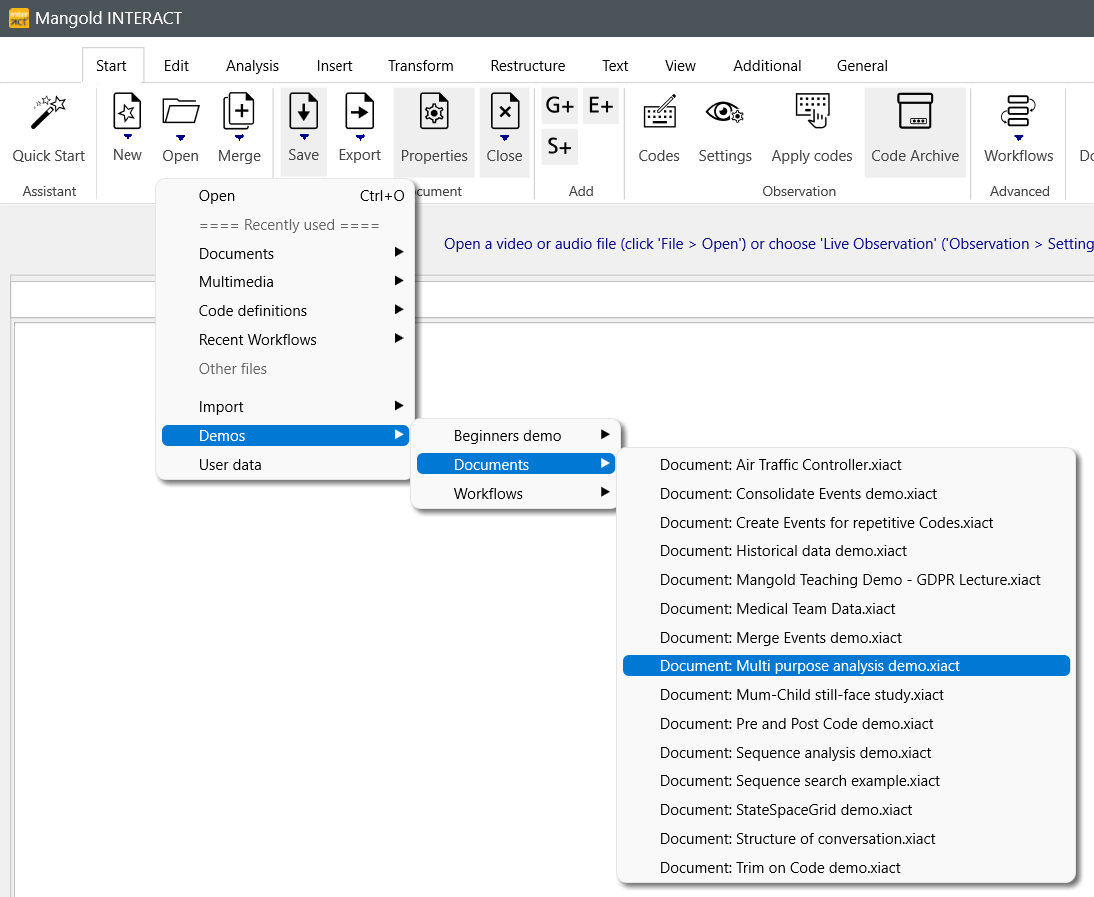Viewport: 1094px width, 897px height.
Task: Open Observation Settings eye icon
Action: (725, 112)
